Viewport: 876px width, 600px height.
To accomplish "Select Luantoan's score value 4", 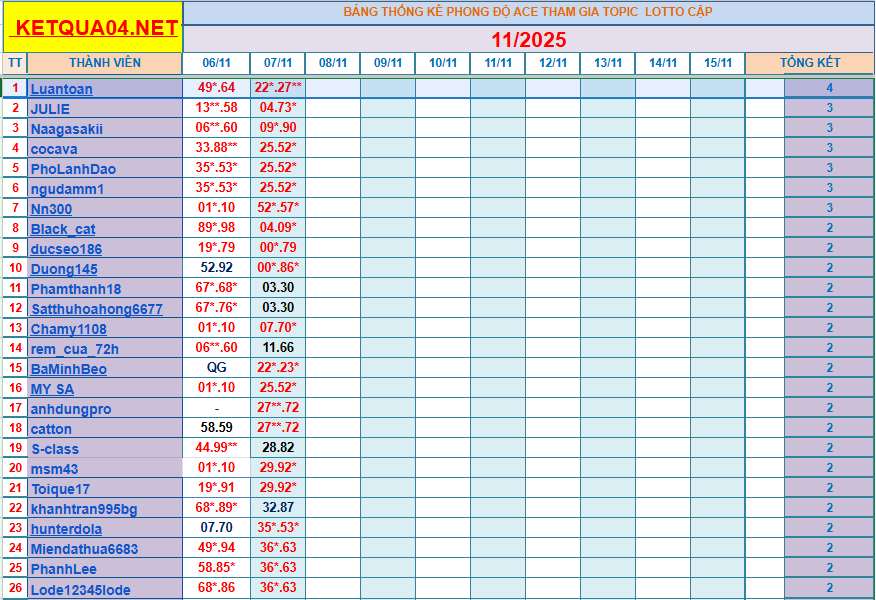I will pyautogui.click(x=829, y=89).
